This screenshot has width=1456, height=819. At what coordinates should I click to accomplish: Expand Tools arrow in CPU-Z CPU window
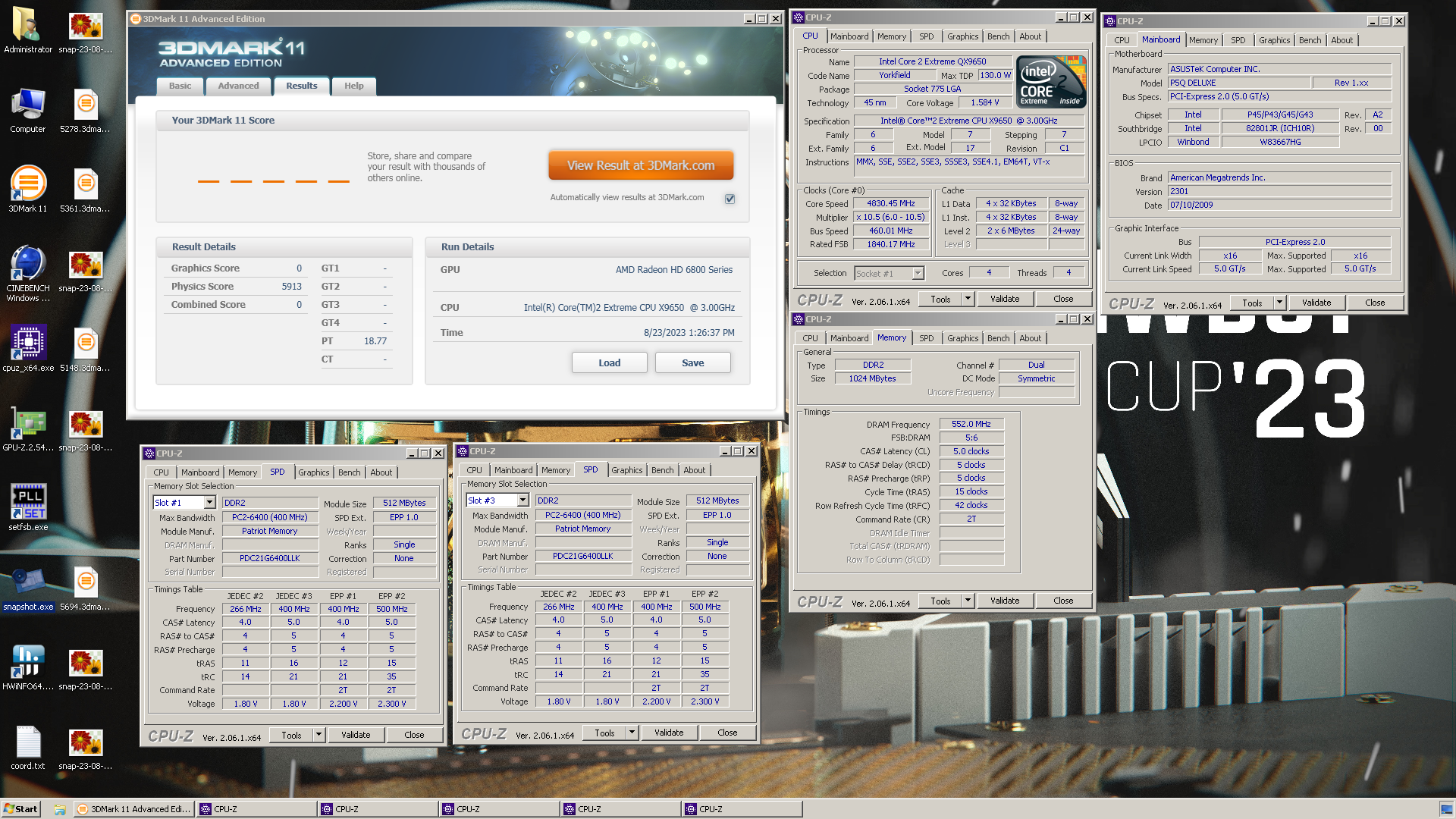[x=968, y=299]
